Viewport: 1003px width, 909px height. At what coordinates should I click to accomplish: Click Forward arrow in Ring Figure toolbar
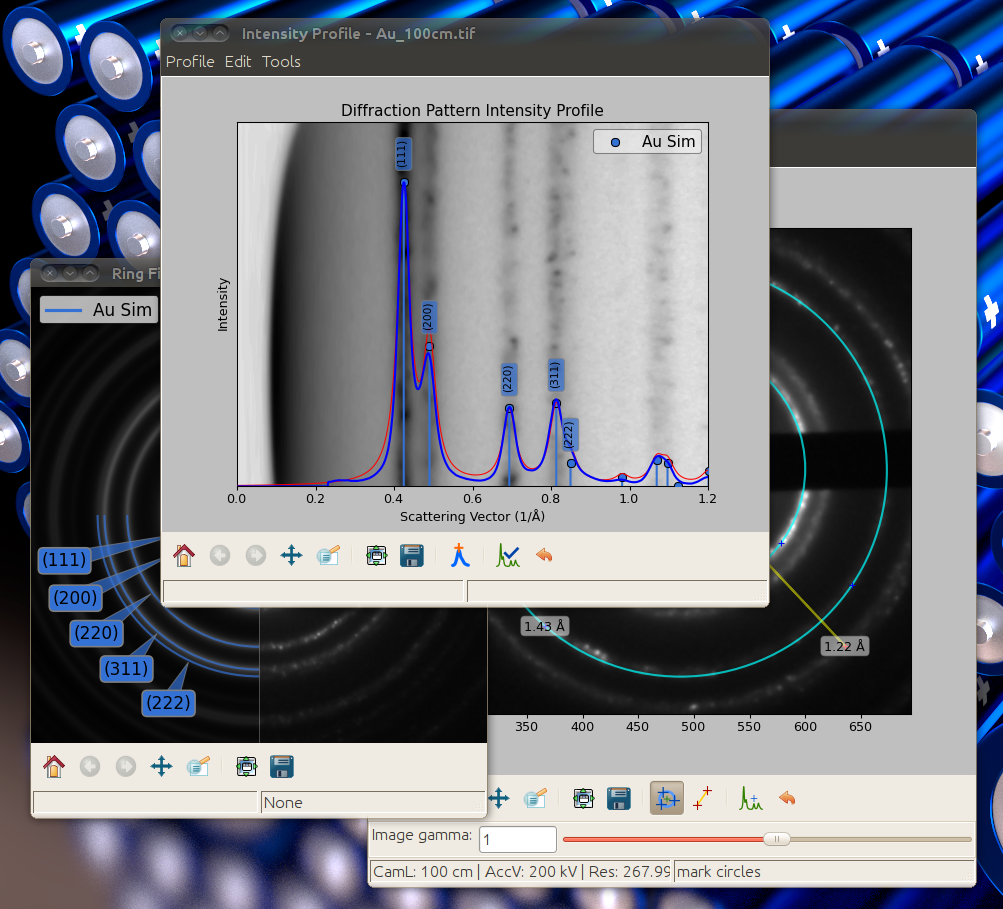[126, 766]
